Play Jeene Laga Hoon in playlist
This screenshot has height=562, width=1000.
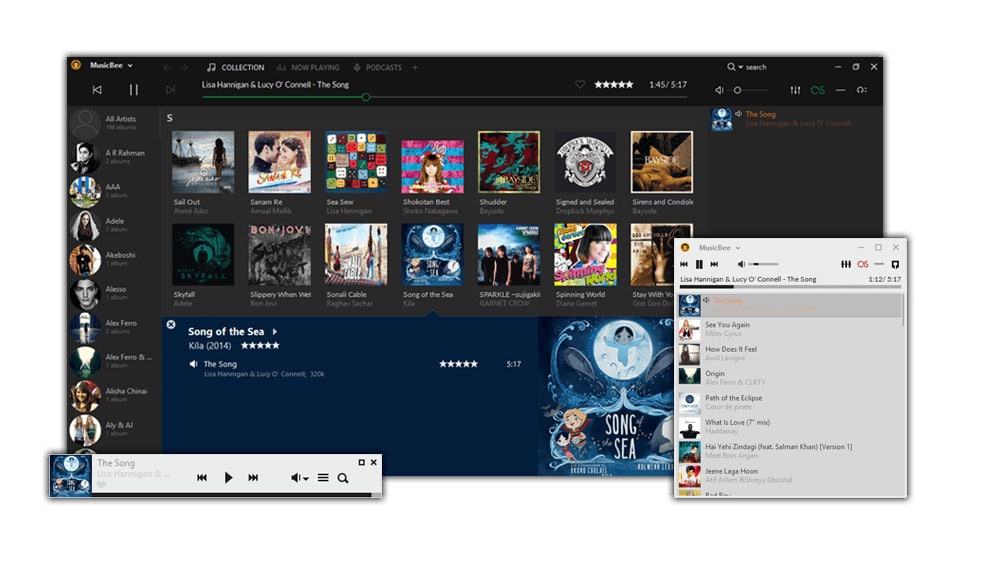tap(790, 475)
